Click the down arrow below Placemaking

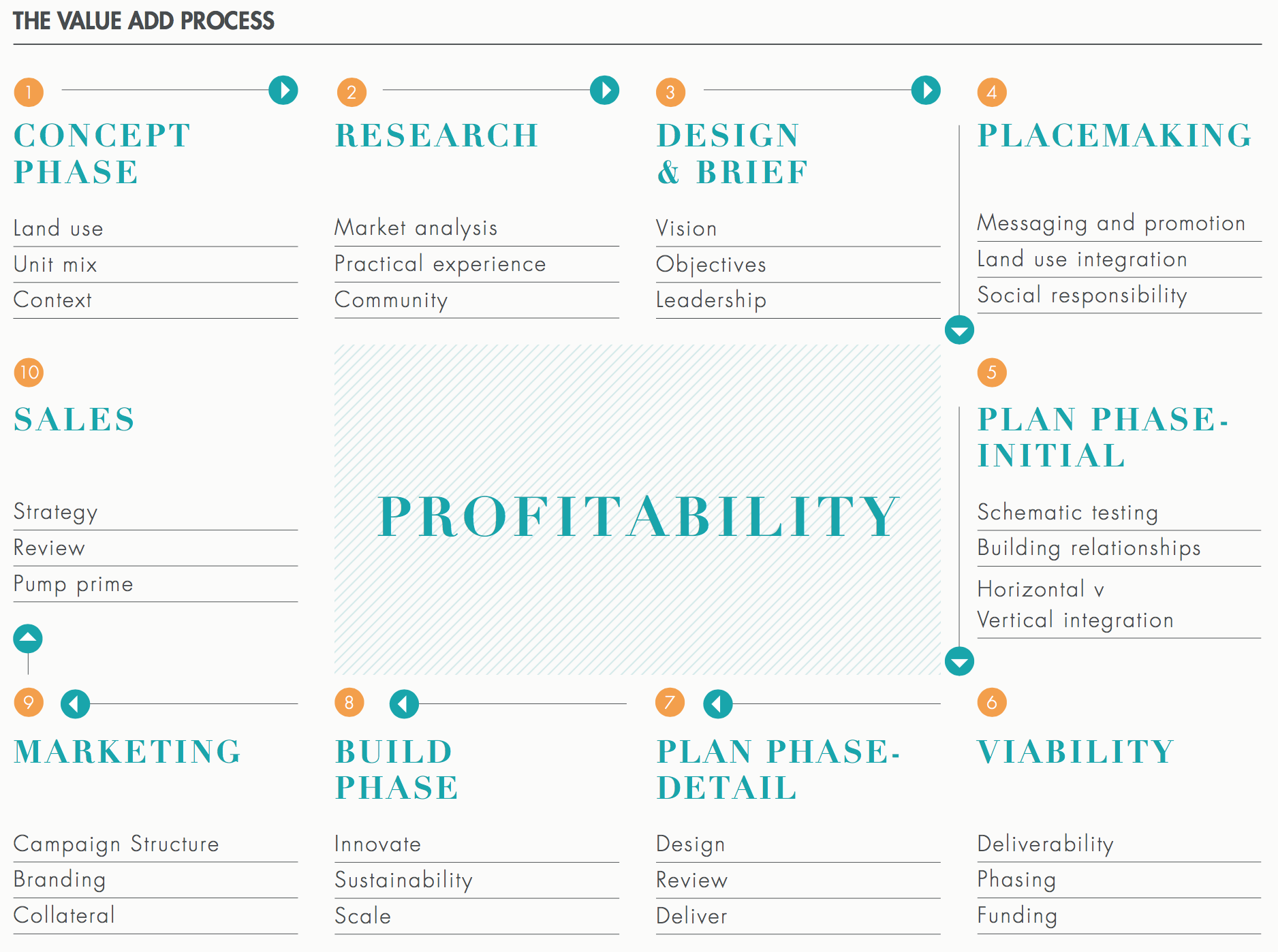click(x=959, y=330)
